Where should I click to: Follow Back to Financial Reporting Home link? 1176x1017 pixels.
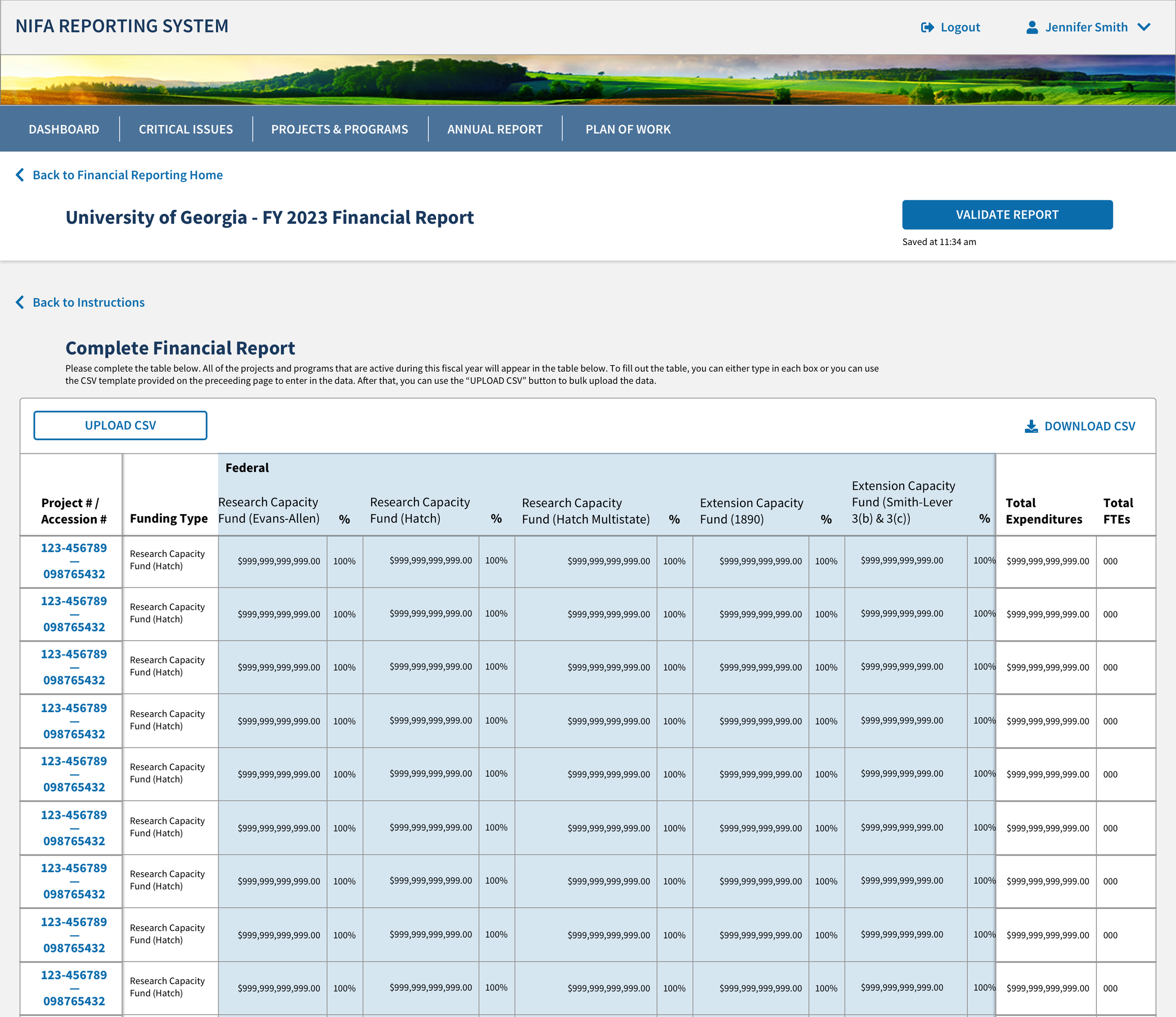[x=127, y=175]
